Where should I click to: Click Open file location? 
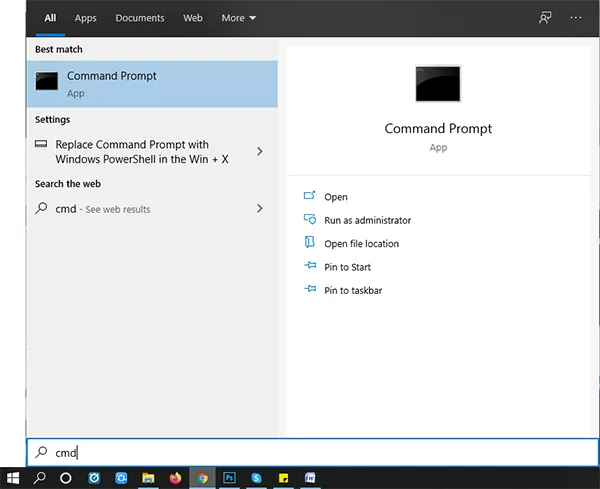coord(361,243)
